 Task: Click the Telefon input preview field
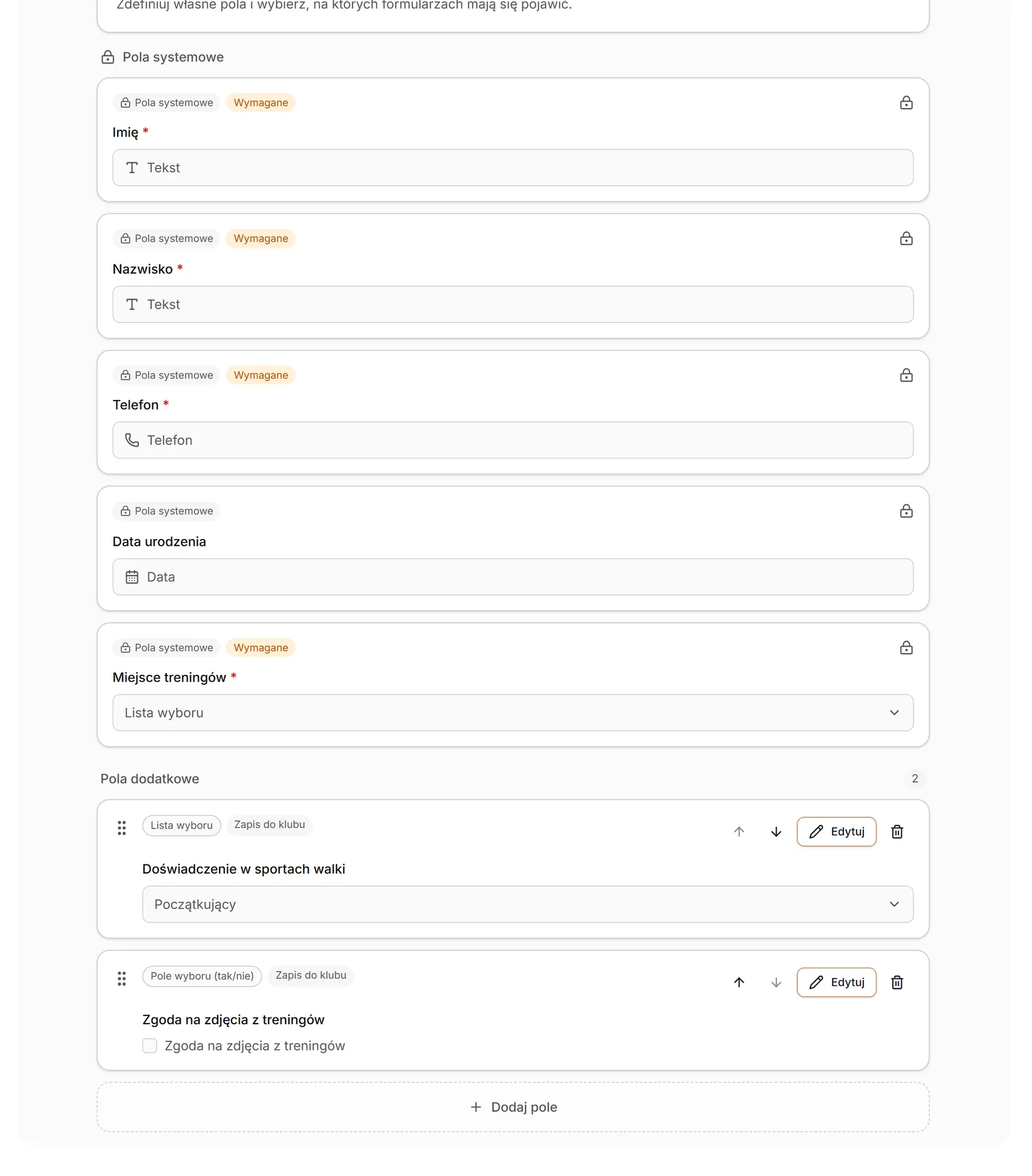(513, 440)
